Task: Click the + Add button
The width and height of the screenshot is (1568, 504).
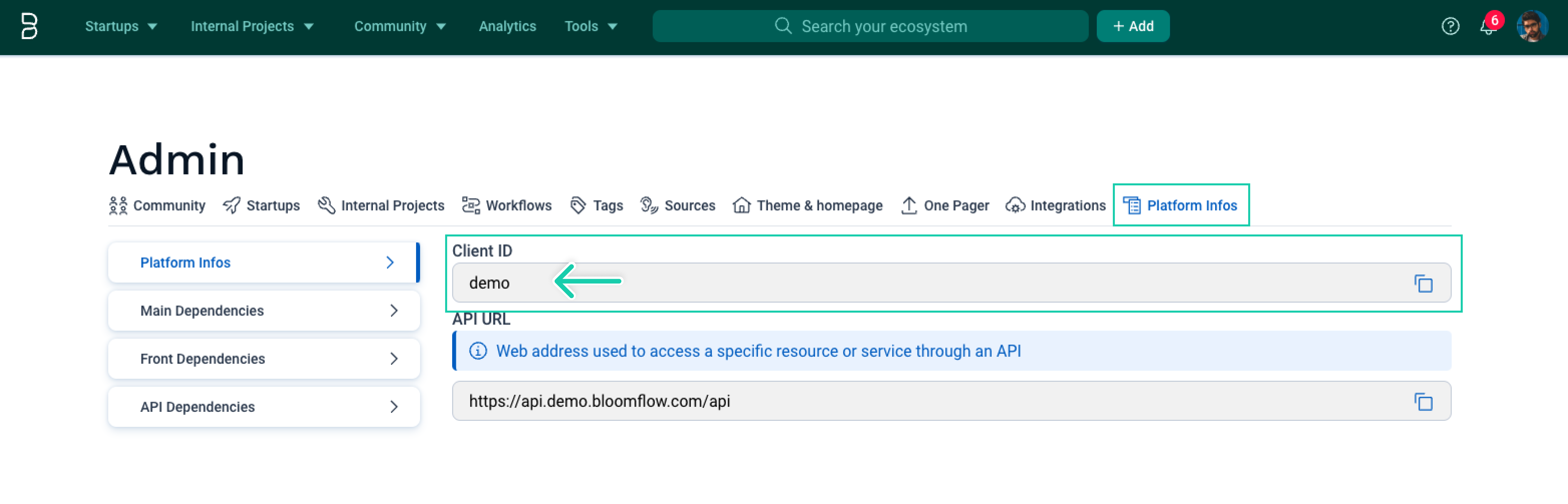Action: click(1133, 26)
